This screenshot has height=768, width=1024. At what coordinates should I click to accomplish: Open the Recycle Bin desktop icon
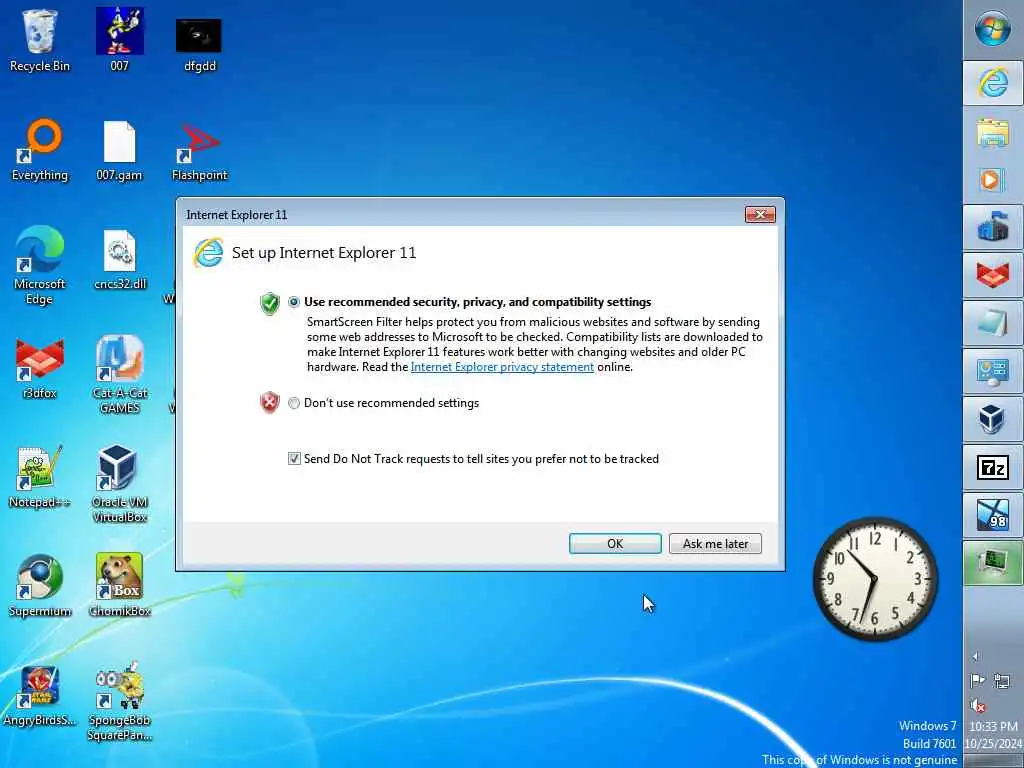click(40, 40)
